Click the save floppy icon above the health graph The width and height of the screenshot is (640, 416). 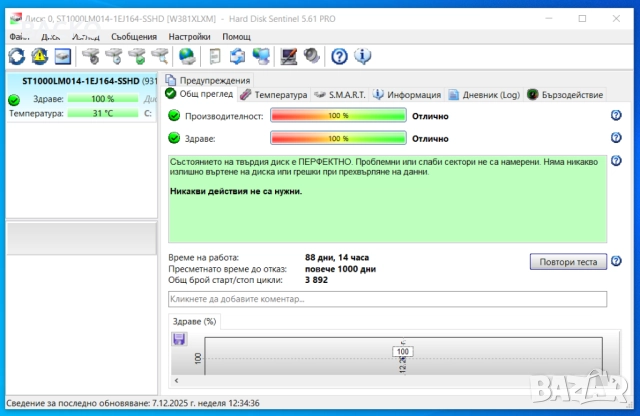179,339
